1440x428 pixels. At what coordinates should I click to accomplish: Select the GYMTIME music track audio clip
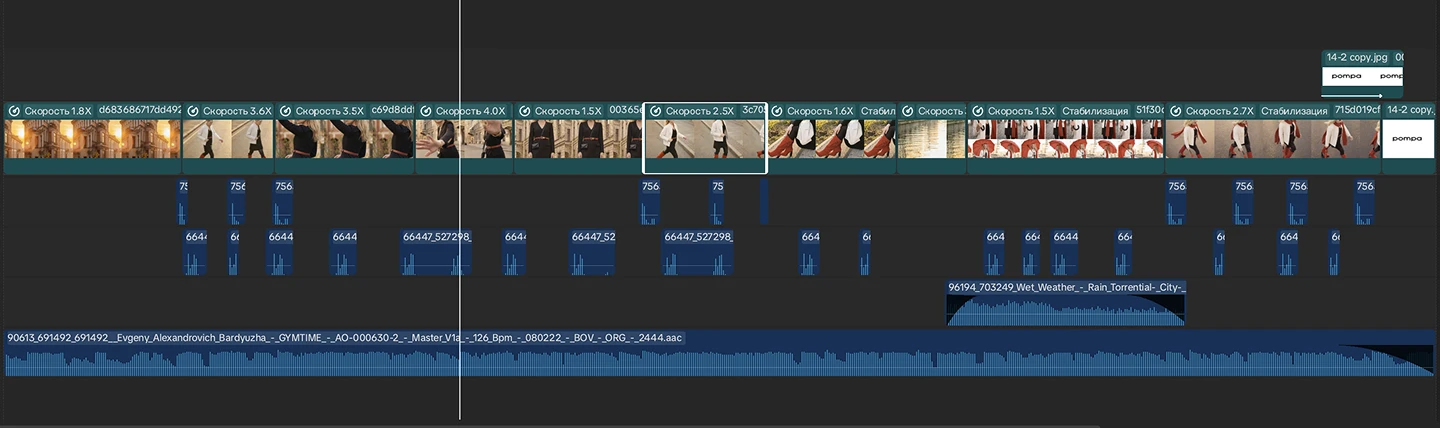719,354
